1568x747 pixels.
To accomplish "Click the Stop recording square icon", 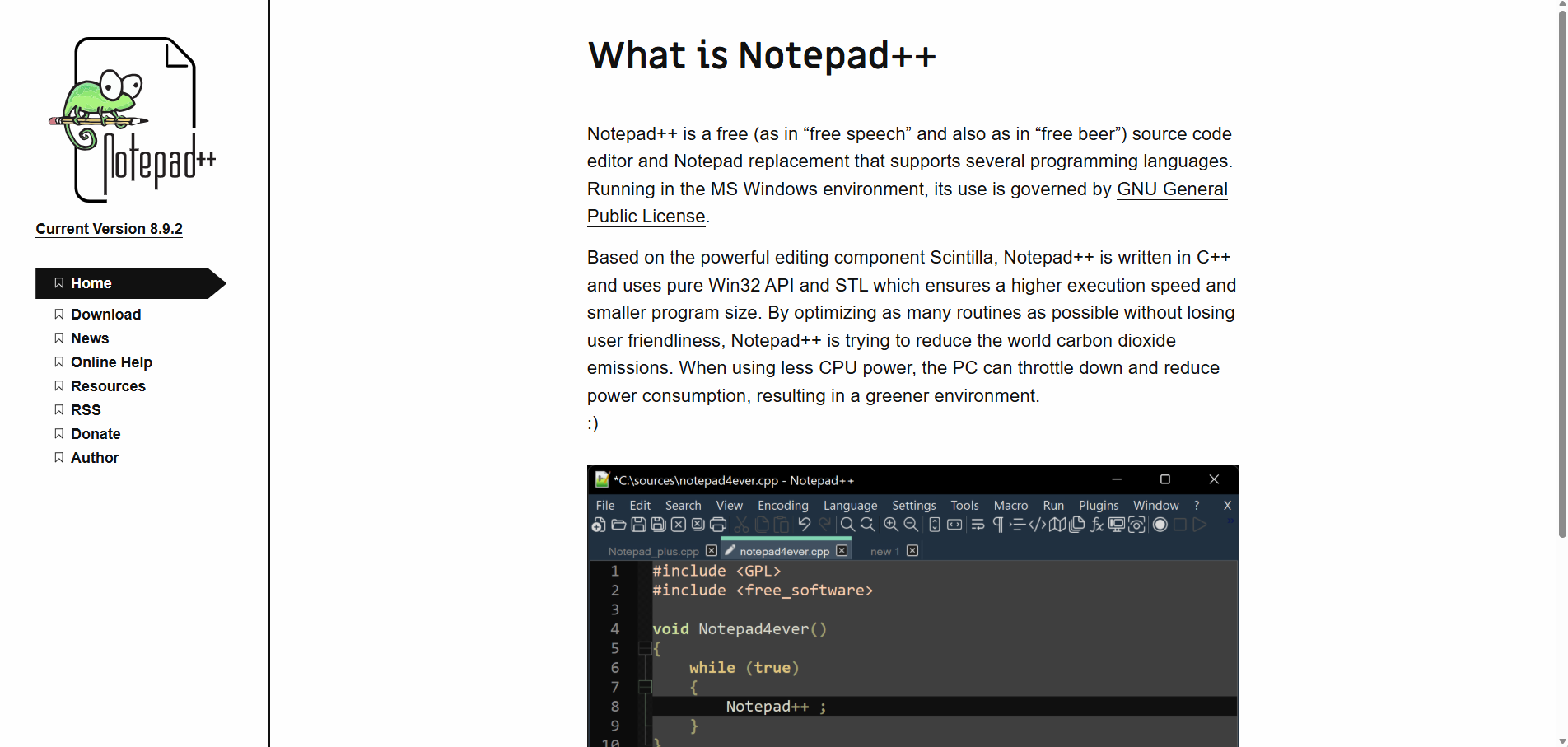I will coord(1180,525).
